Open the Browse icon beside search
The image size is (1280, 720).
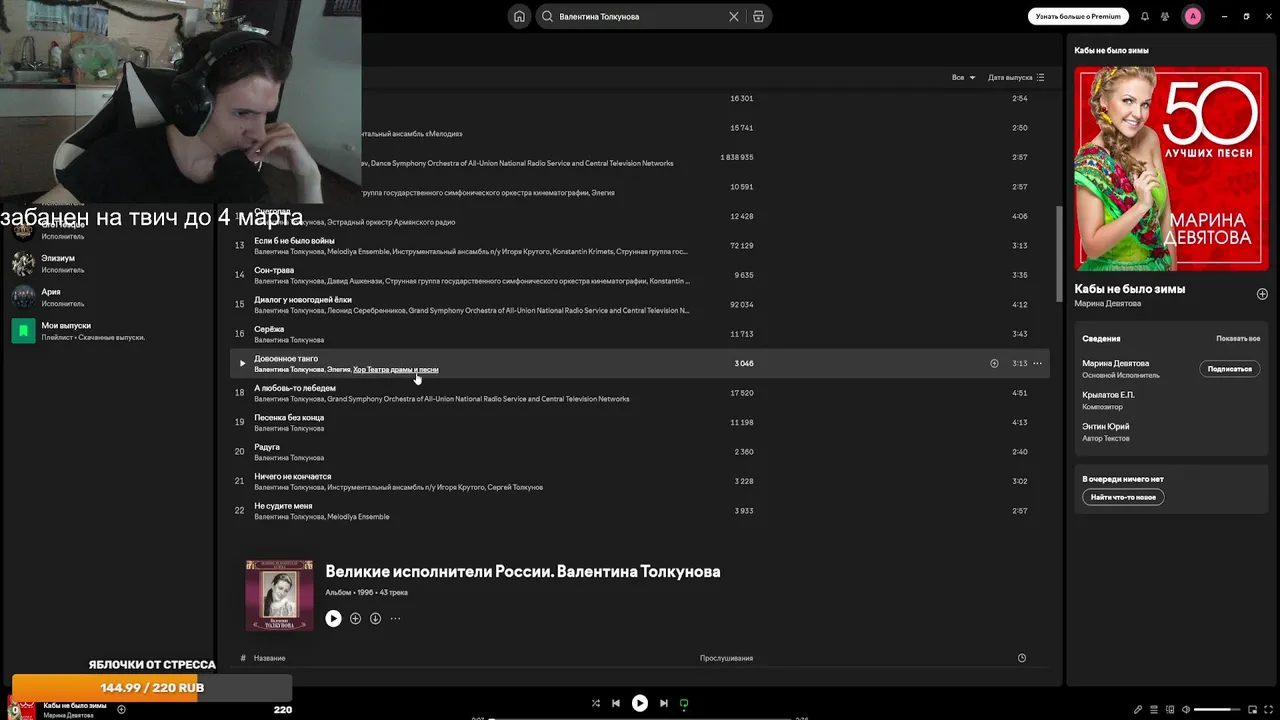(x=758, y=16)
